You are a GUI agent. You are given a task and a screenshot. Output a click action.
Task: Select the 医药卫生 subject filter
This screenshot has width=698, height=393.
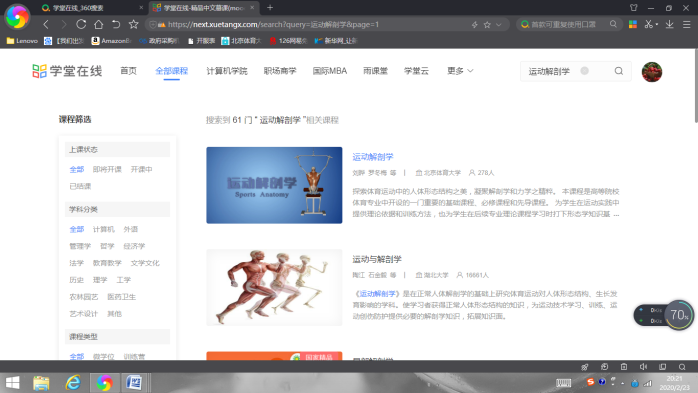pyautogui.click(x=122, y=297)
